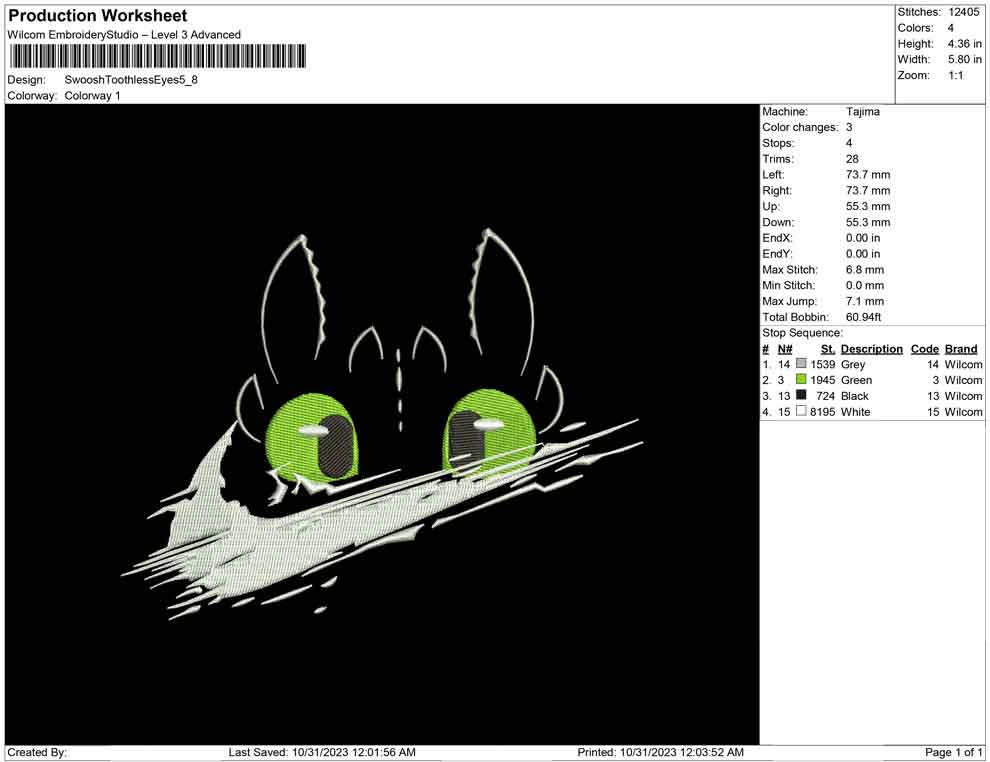This screenshot has width=990, height=762.
Task: Click total bobbin value '60.94ft'
Action: coord(863,317)
